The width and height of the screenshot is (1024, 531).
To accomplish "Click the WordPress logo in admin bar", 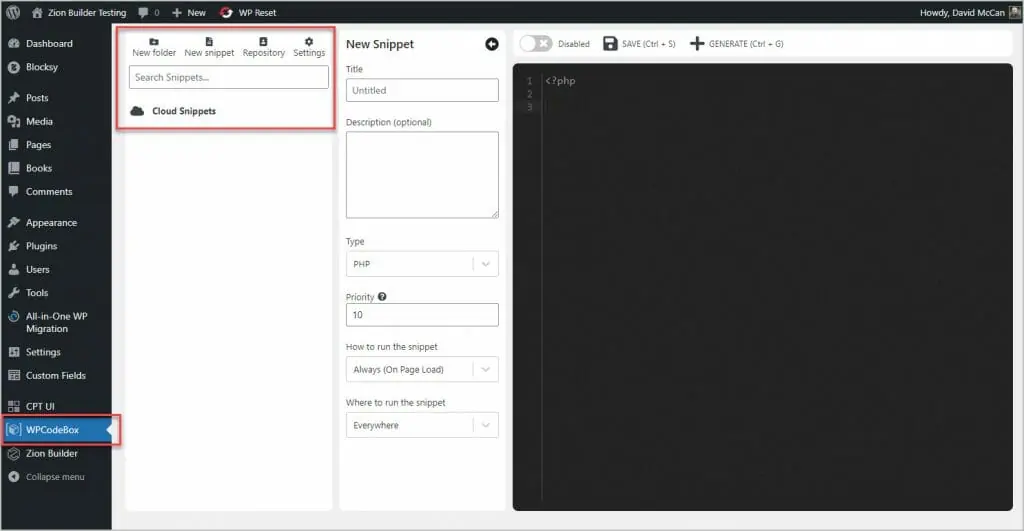I will 13,12.
